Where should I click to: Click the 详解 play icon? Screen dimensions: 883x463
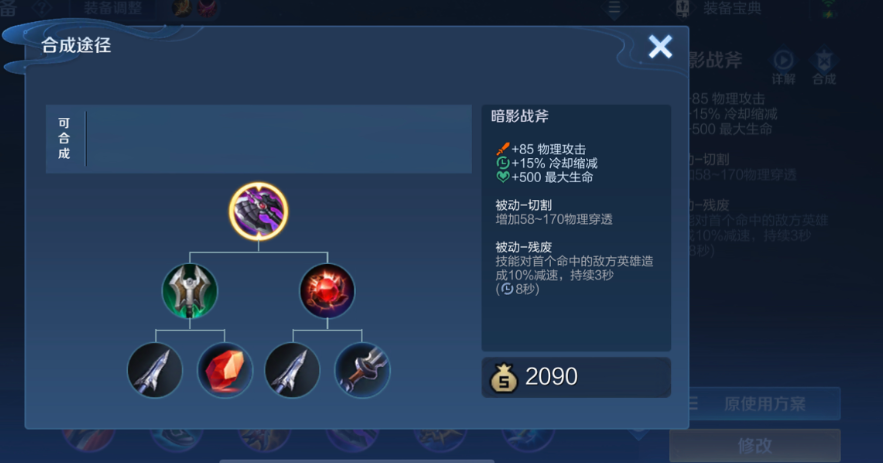(x=783, y=61)
